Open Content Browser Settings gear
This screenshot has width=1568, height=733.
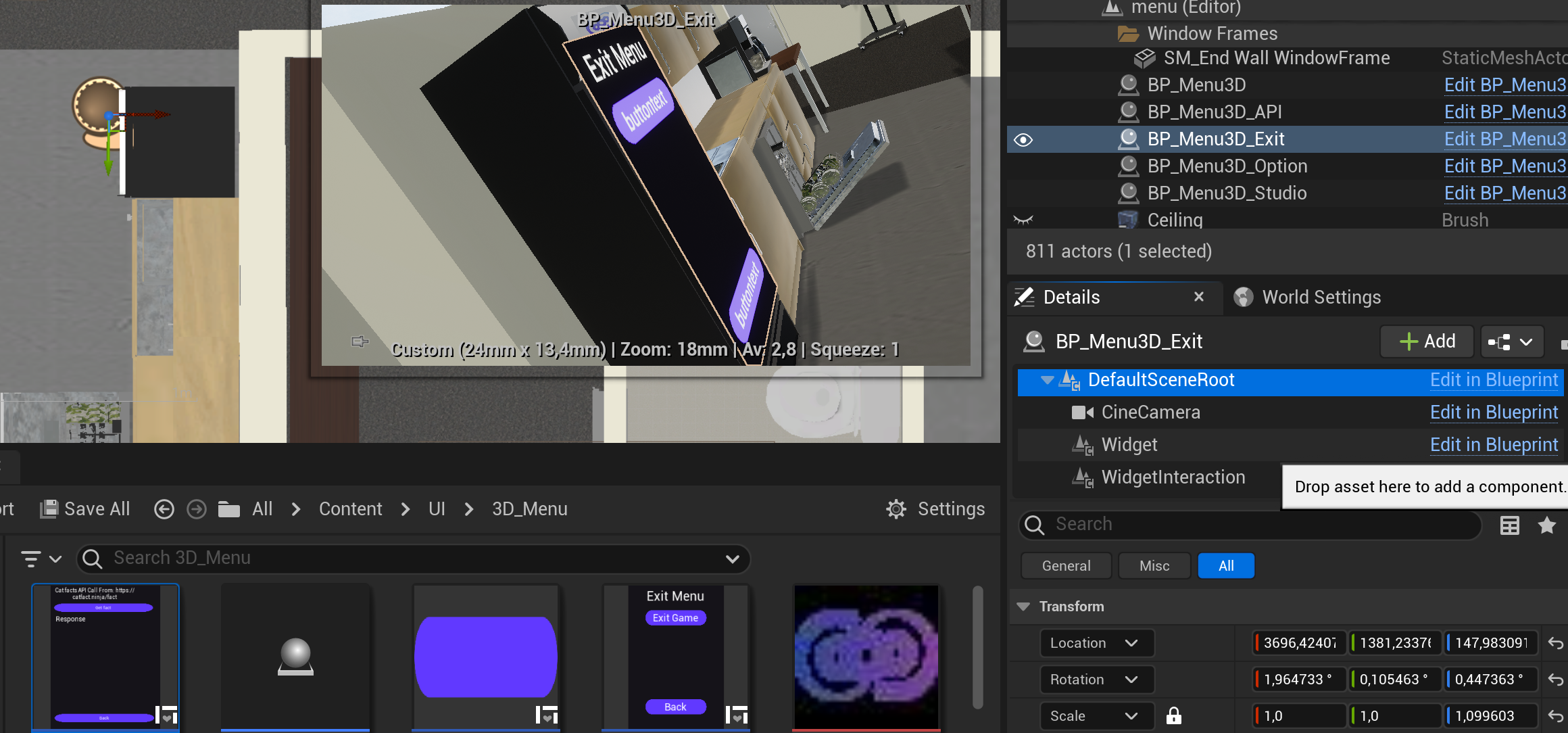click(x=896, y=509)
